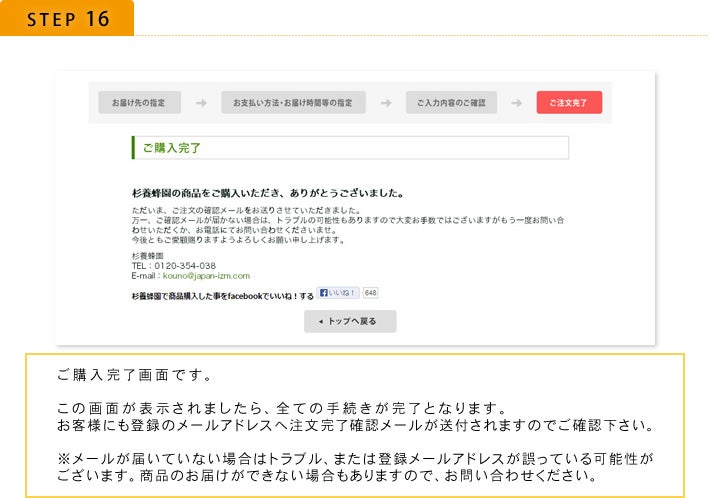The width and height of the screenshot is (710, 498).
Task: Select the ご入力内容のご確認 step
Action: pyautogui.click(x=451, y=103)
